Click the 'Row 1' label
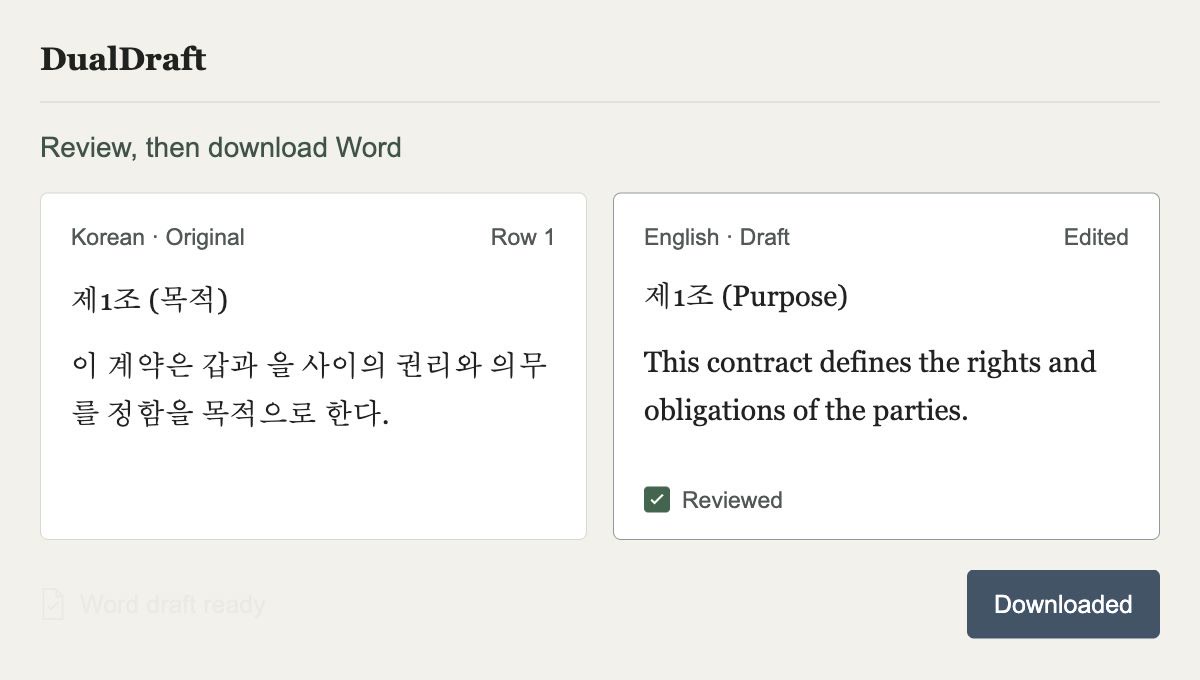The height and width of the screenshot is (680, 1200). click(522, 237)
